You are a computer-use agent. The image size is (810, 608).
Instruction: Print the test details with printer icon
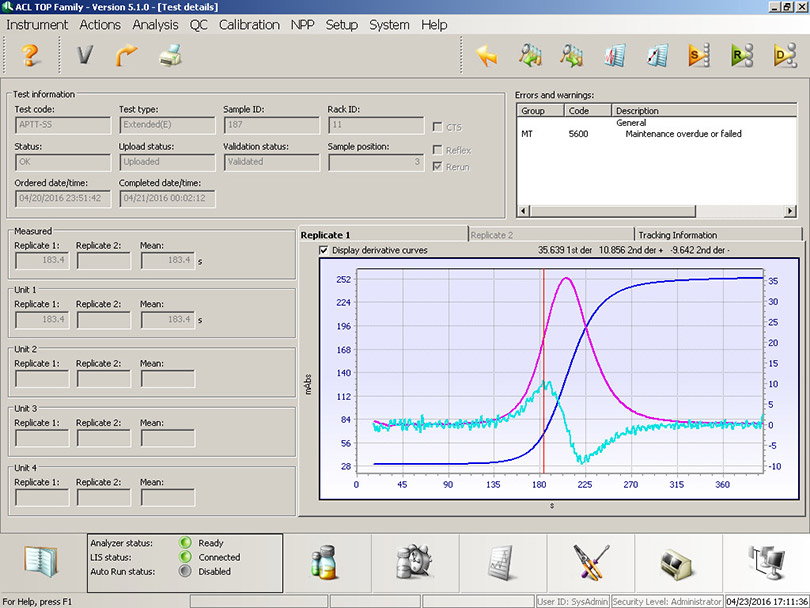click(170, 55)
